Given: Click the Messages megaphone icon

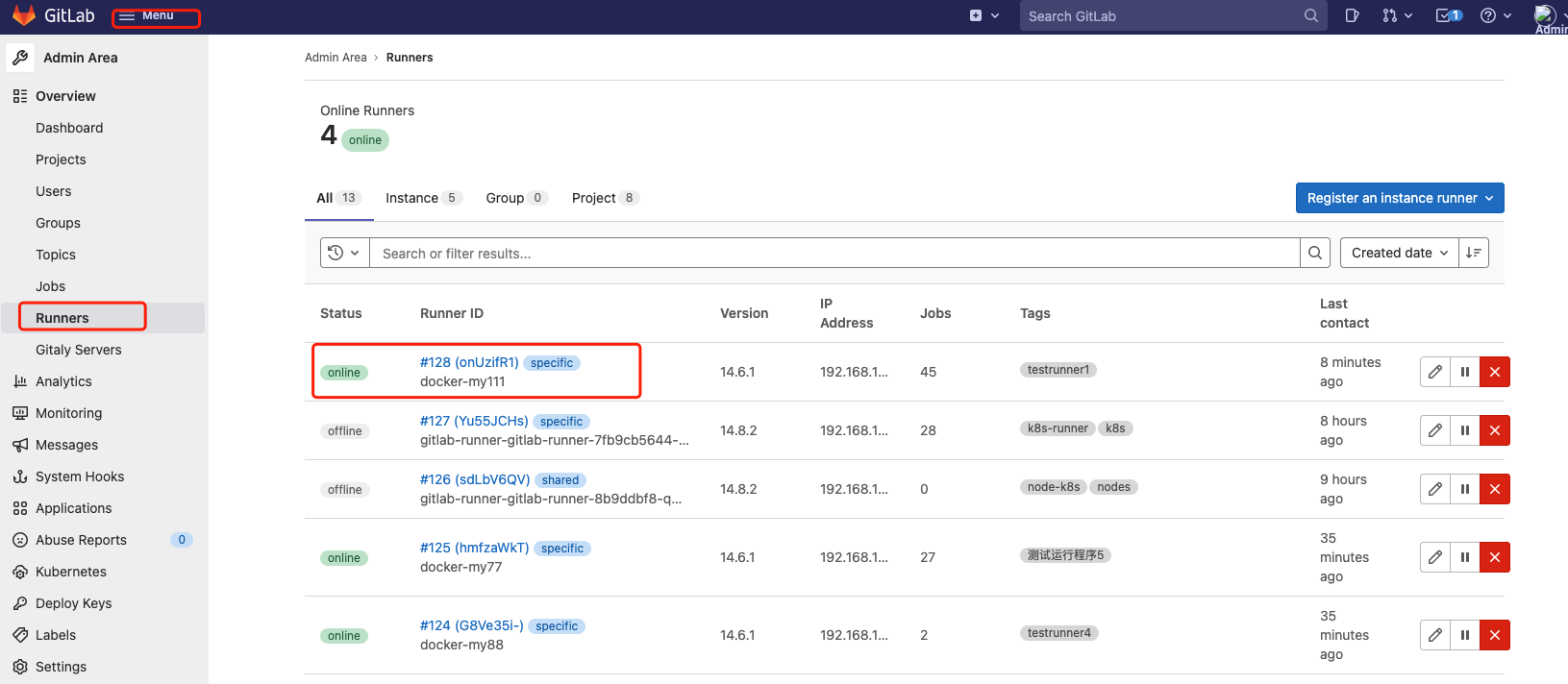Looking at the screenshot, I should 20,445.
